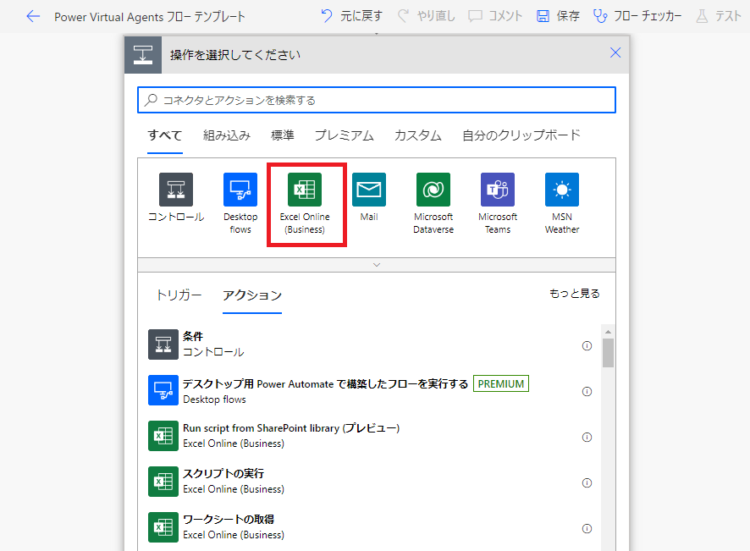
Task: Switch to the プレミアム tab
Action: [x=344, y=135]
